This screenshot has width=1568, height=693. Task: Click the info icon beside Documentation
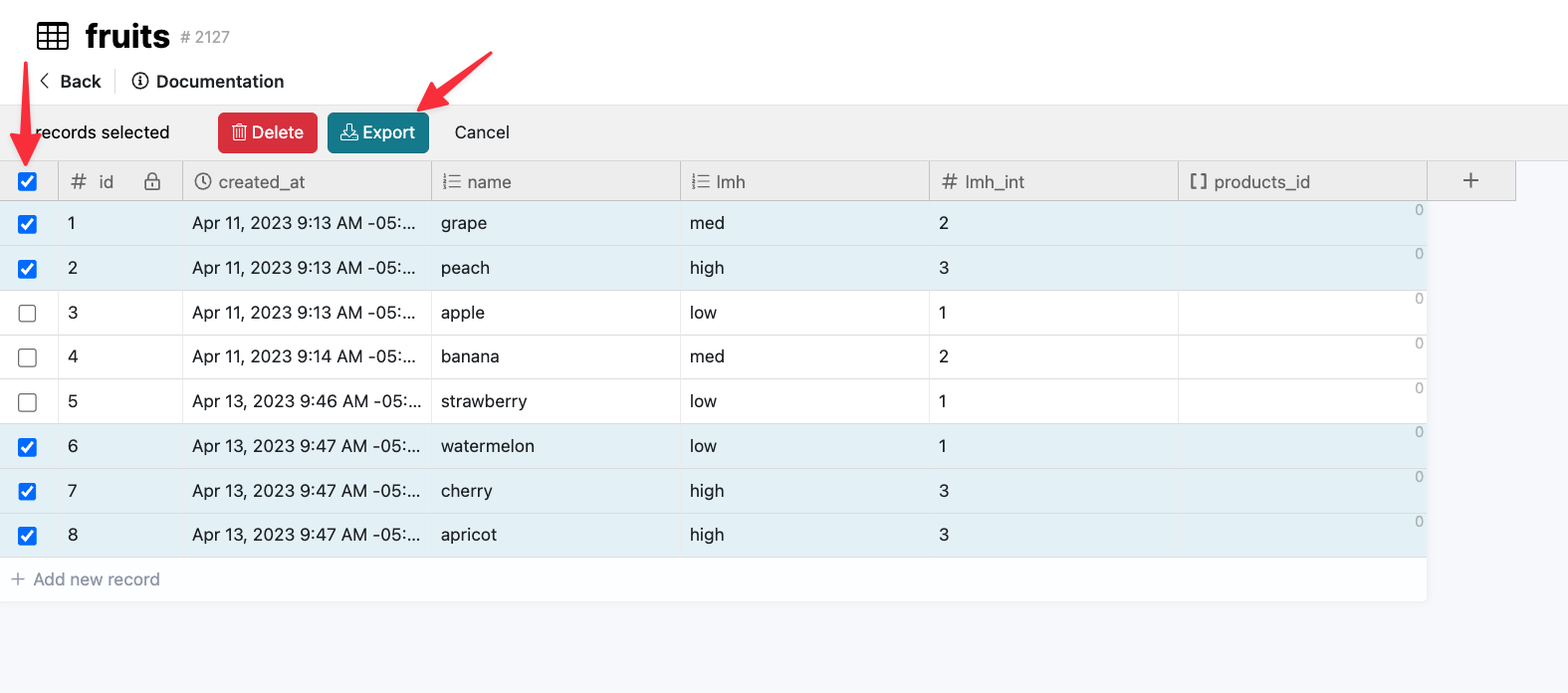coord(140,81)
